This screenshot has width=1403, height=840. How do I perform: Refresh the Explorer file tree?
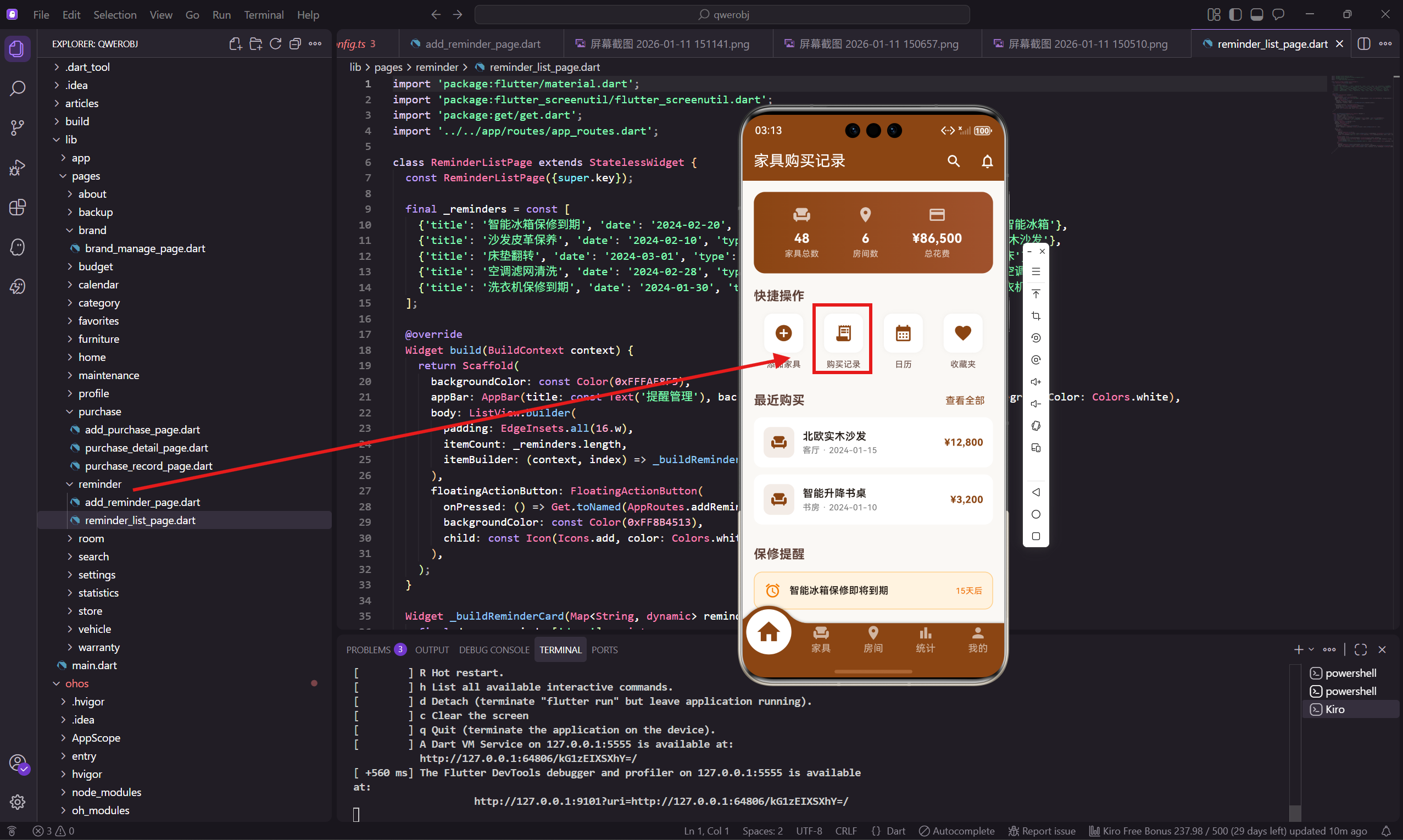point(276,44)
